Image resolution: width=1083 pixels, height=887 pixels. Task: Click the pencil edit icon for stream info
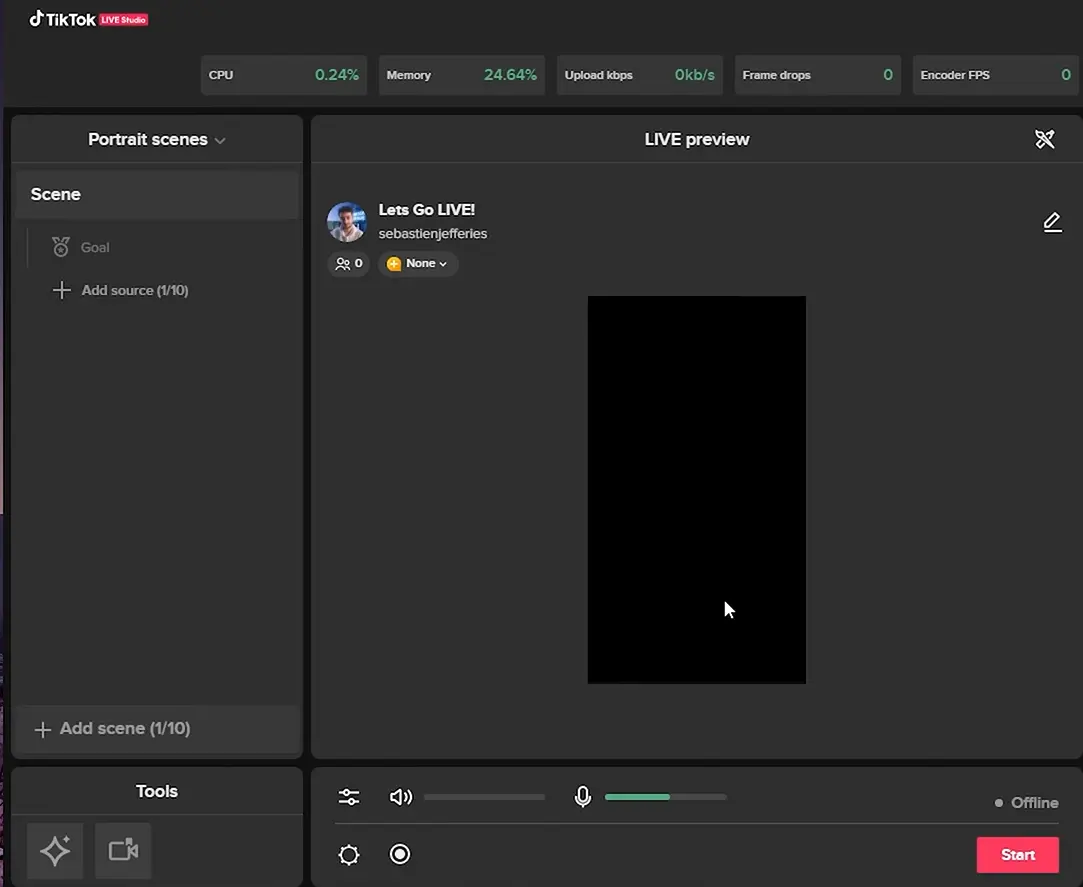(x=1052, y=222)
